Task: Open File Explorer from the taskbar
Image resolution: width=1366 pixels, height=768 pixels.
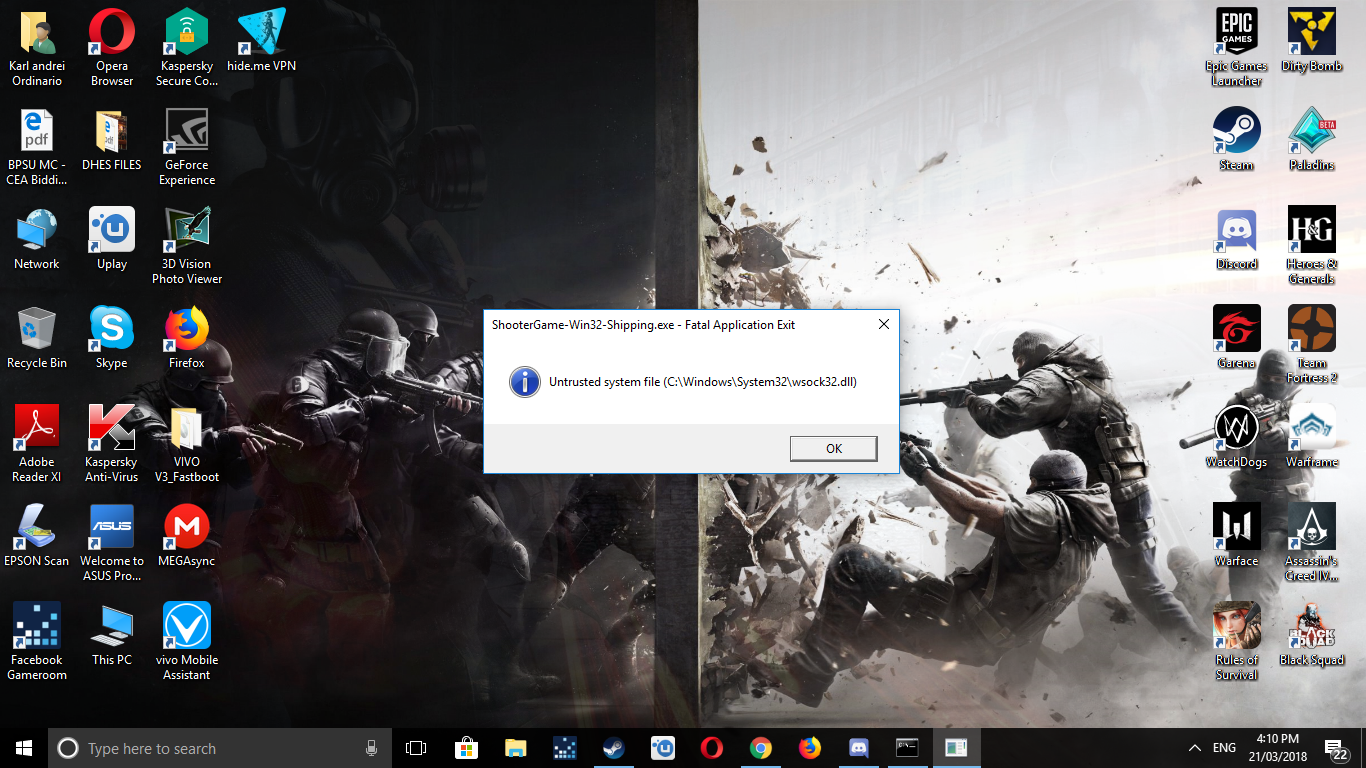Action: (x=515, y=748)
